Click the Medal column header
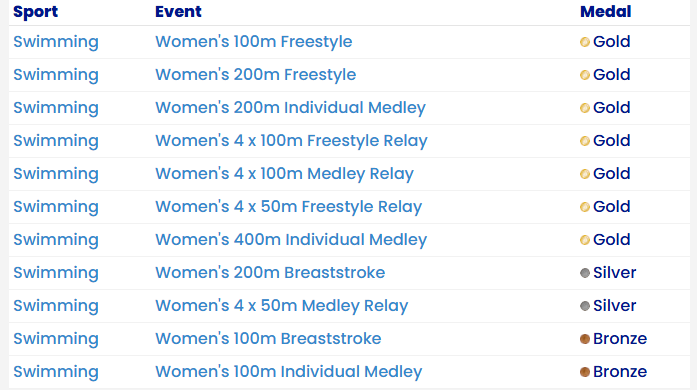The height and width of the screenshot is (390, 697). click(x=605, y=12)
